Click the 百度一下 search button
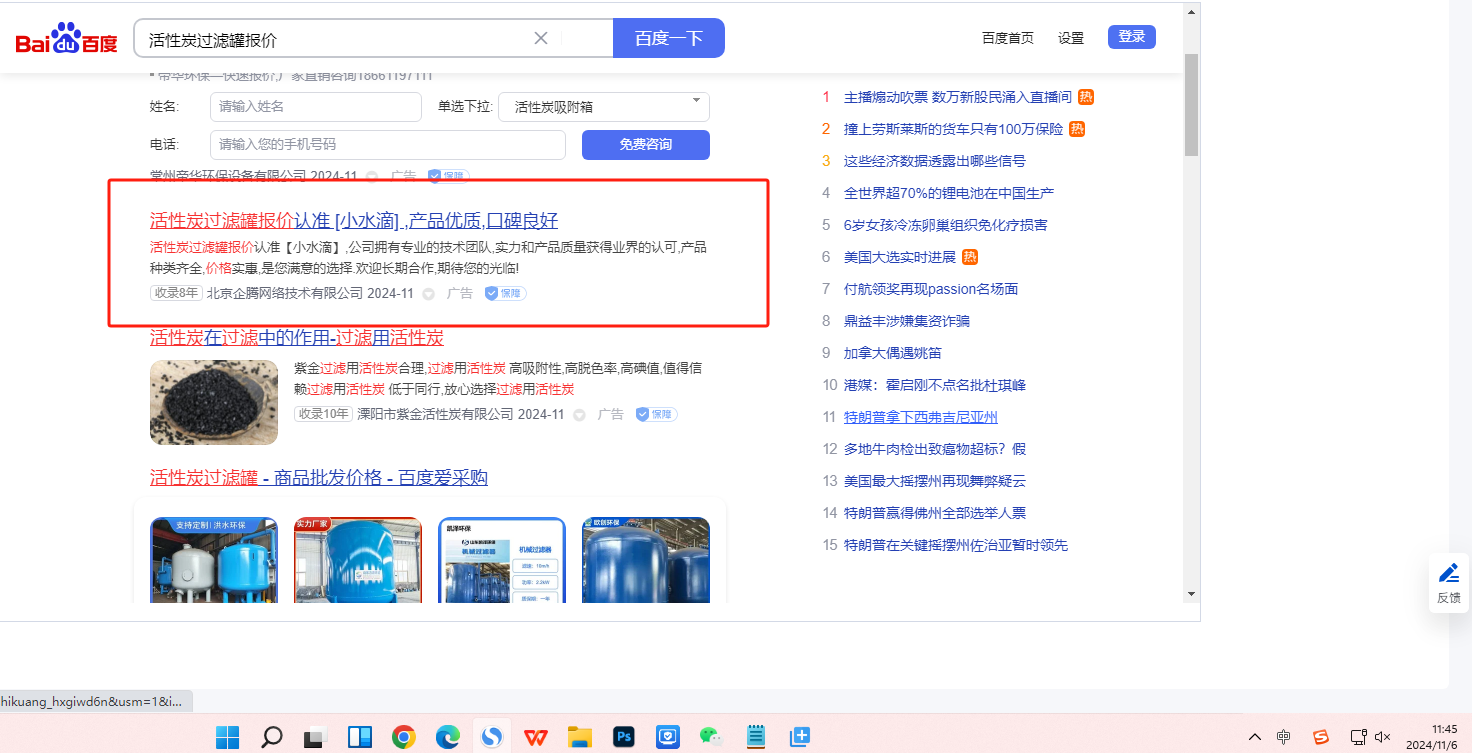The height and width of the screenshot is (753, 1472). tap(668, 39)
